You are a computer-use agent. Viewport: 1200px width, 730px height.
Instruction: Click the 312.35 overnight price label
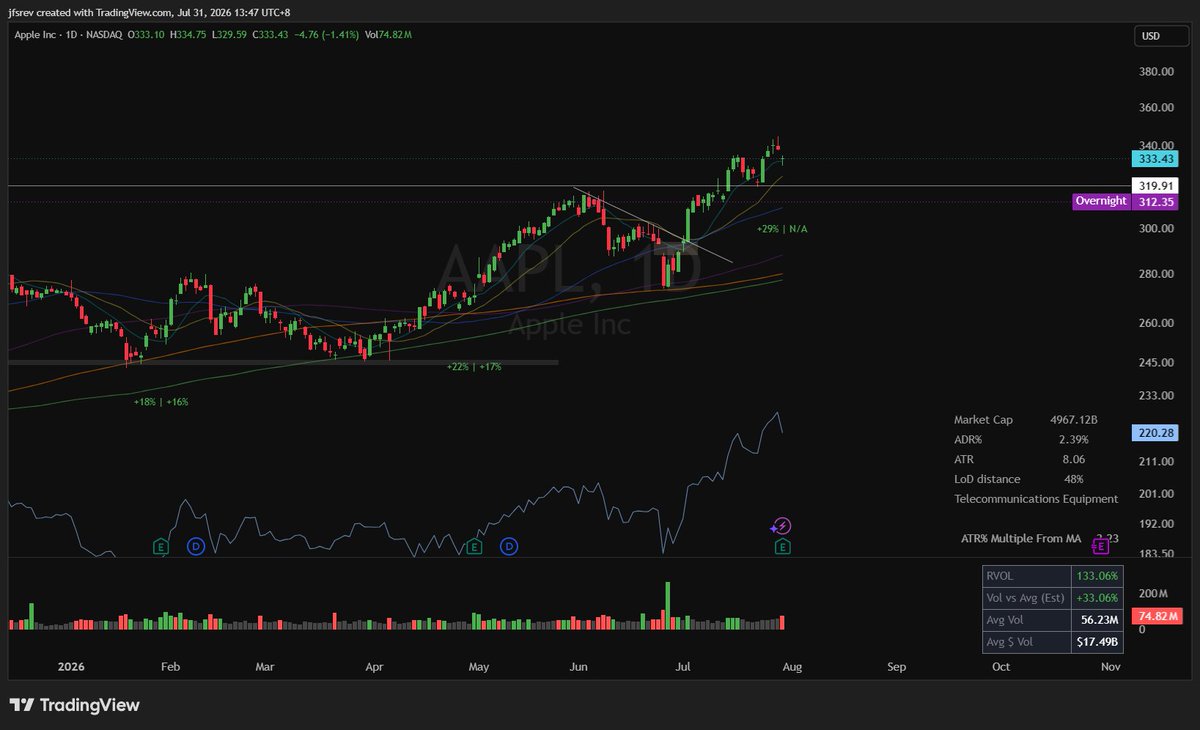[1154, 201]
